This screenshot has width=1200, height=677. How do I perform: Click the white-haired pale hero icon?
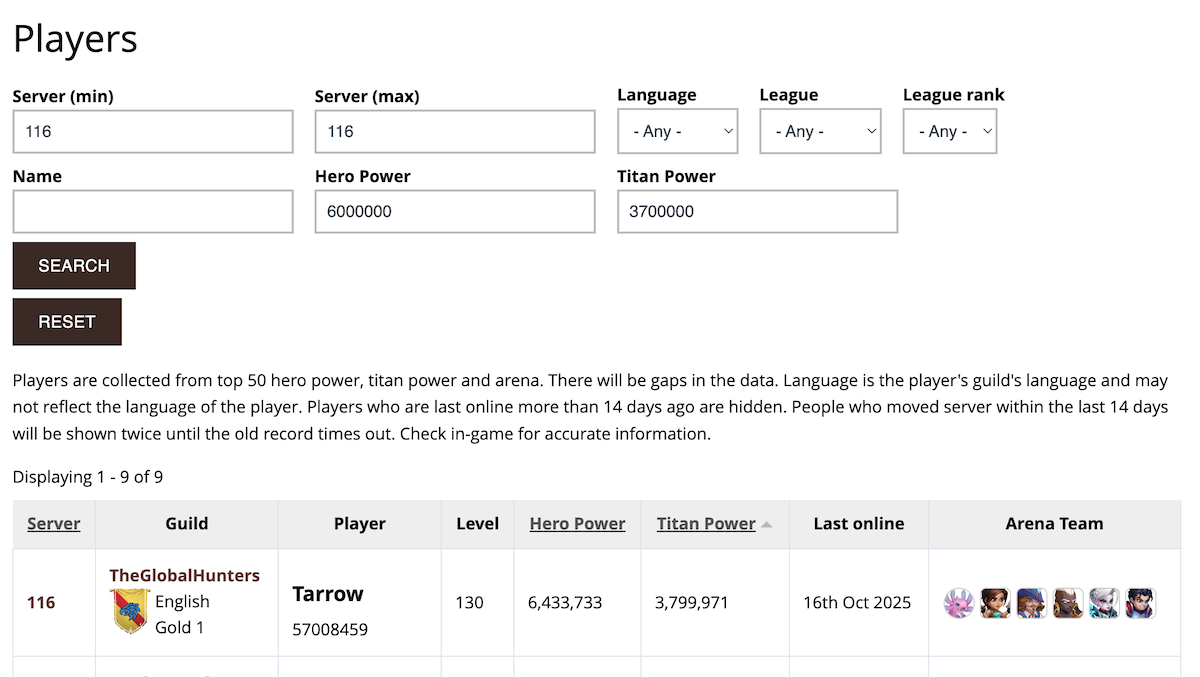click(x=1104, y=603)
